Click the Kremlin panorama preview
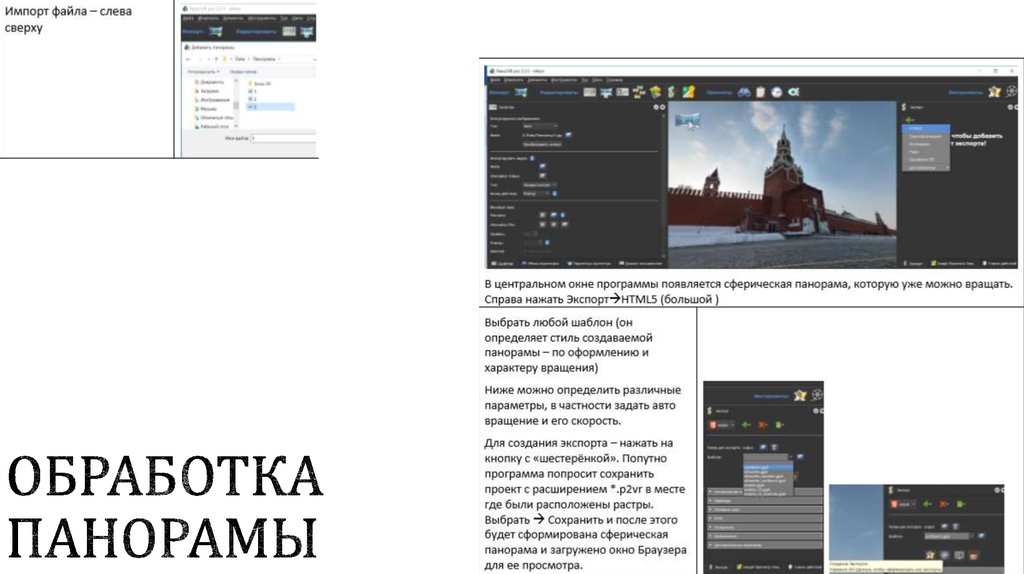The width and height of the screenshot is (1024, 574). [782, 184]
